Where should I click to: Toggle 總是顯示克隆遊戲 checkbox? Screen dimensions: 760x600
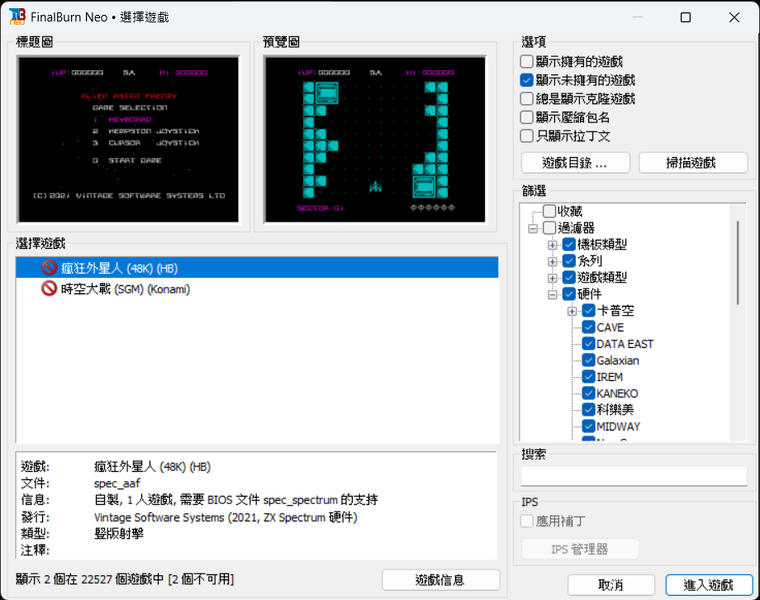(526, 99)
